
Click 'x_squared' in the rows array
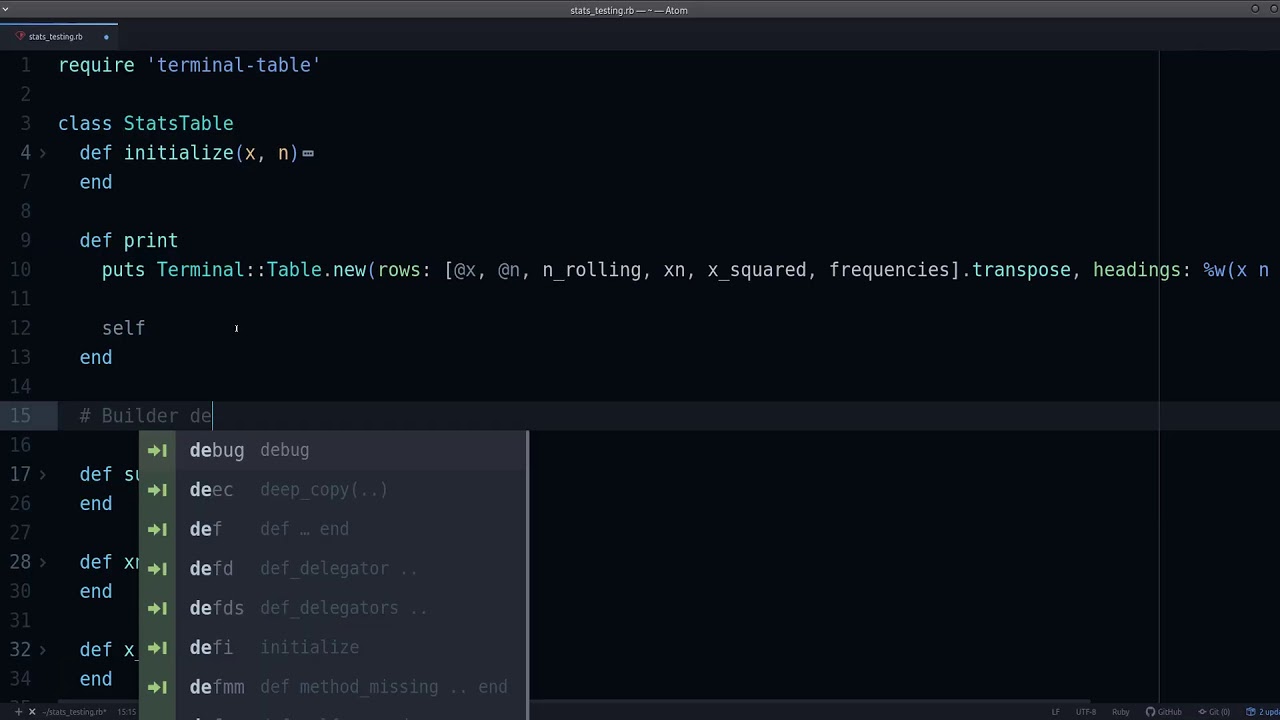tap(756, 270)
